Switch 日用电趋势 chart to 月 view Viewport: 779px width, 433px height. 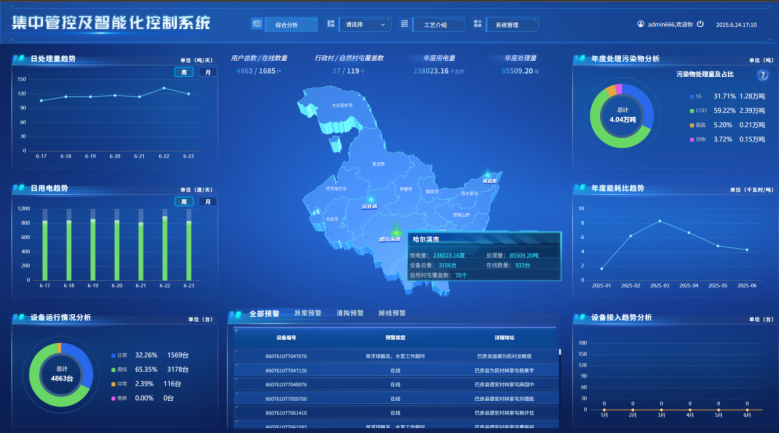click(x=208, y=201)
